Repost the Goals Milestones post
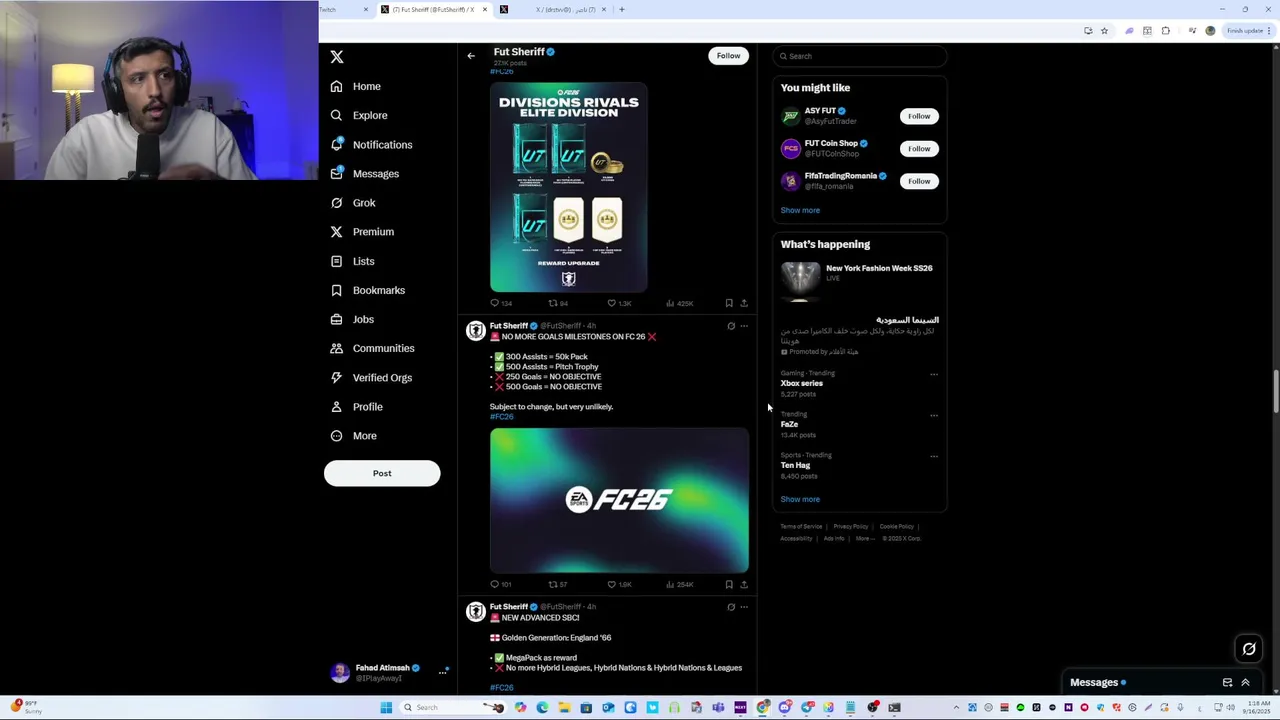This screenshot has width=1280, height=720. [x=558, y=584]
